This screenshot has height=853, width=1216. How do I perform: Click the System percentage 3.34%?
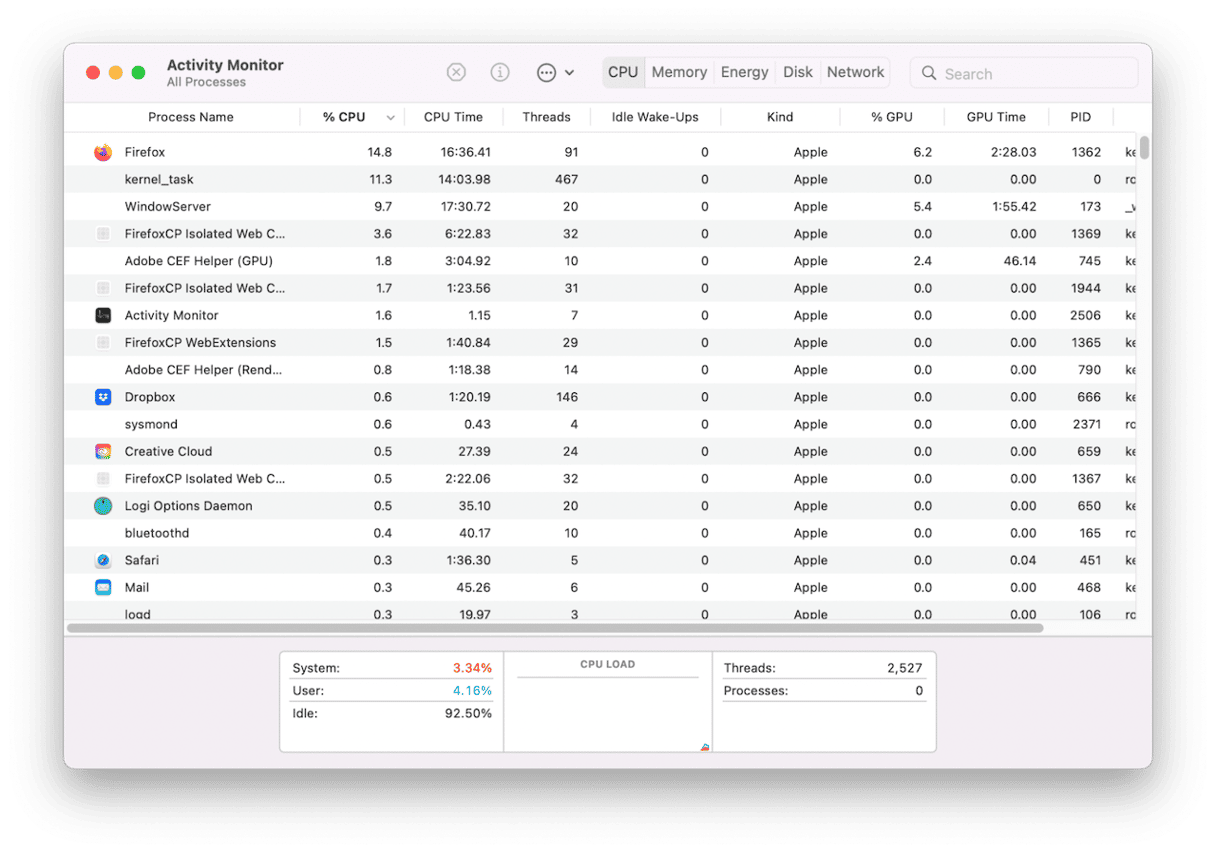[x=472, y=667]
